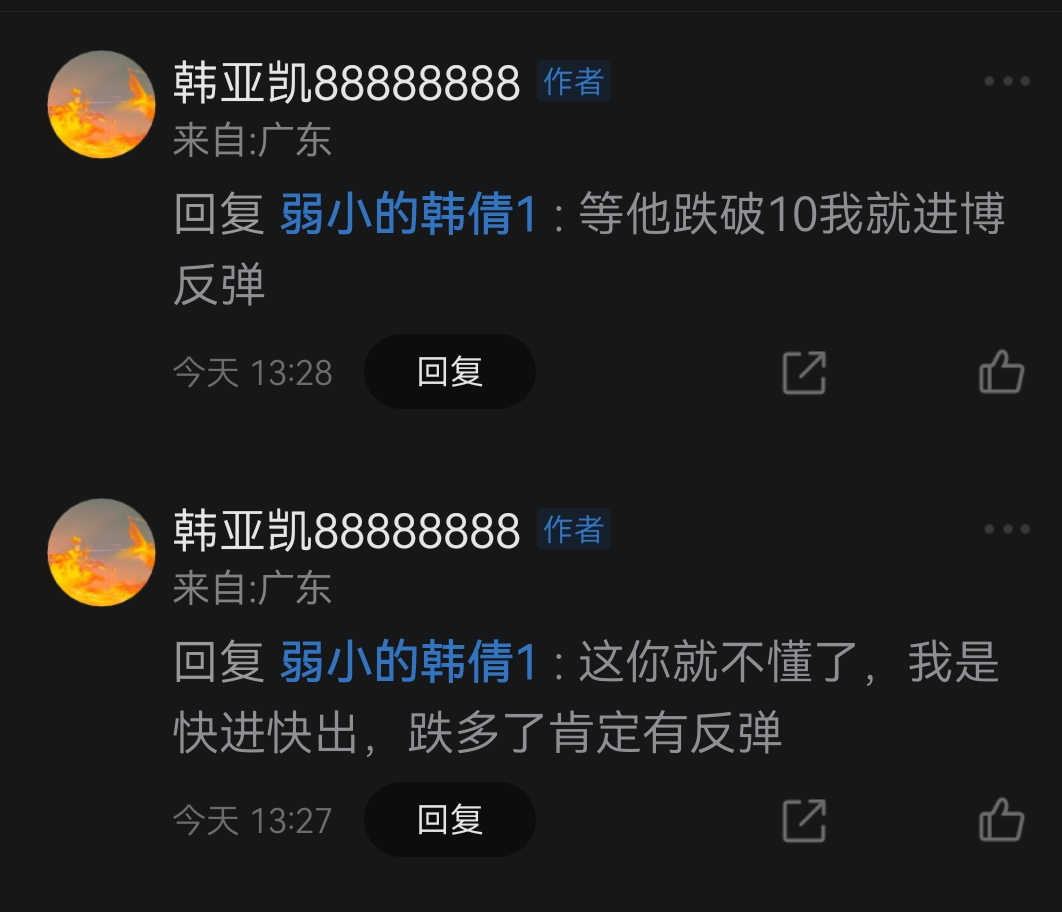
Task: Select comment text 跌多了肯定有反弹
Action: [595, 733]
